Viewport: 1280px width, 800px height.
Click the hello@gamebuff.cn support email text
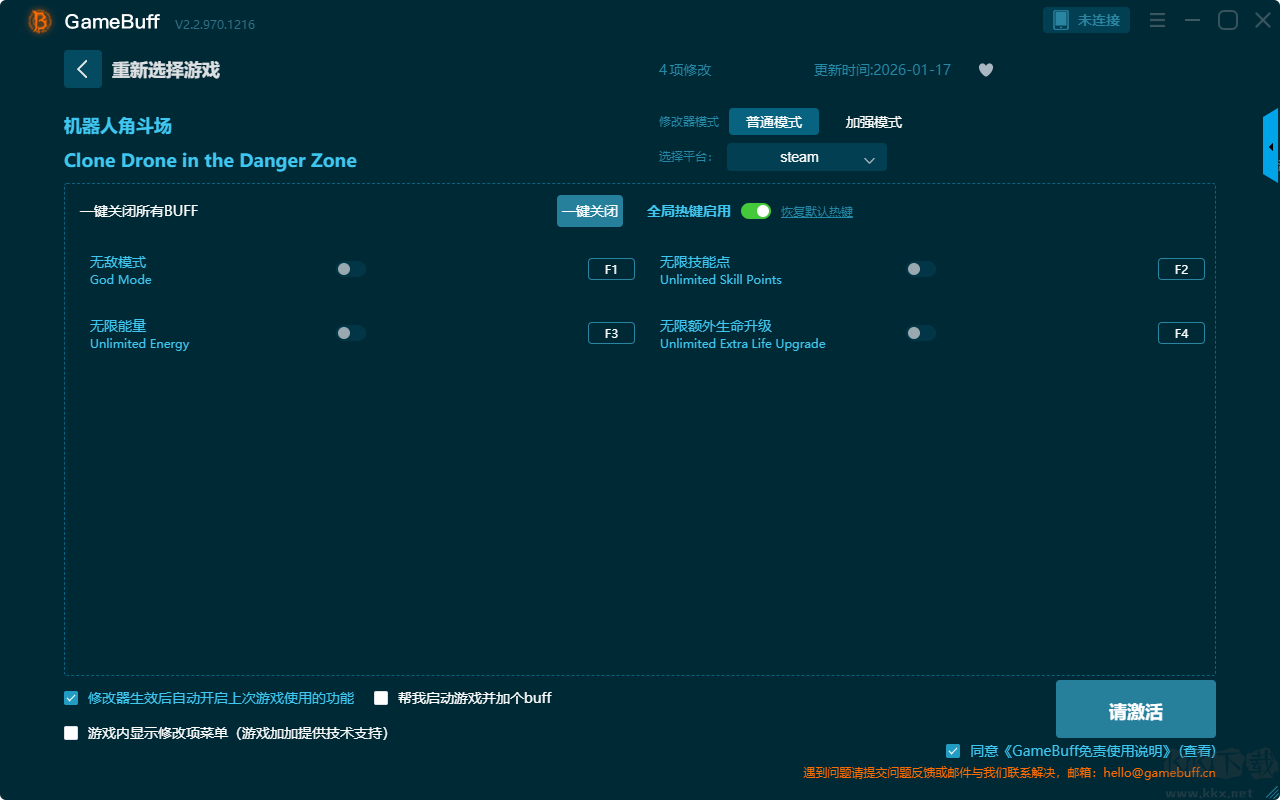(x=1160, y=773)
